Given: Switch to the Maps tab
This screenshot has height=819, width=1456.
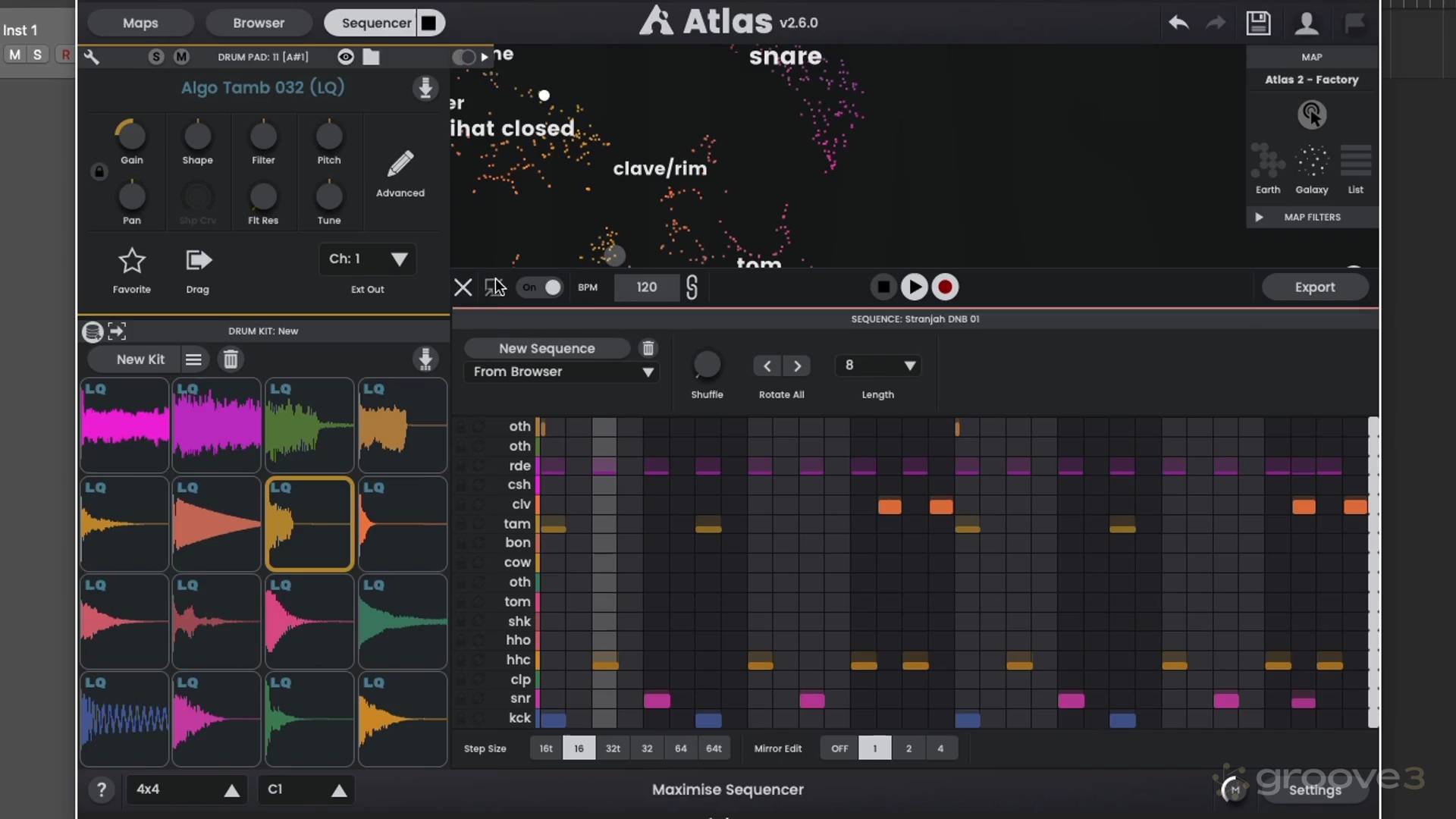Looking at the screenshot, I should tap(140, 23).
